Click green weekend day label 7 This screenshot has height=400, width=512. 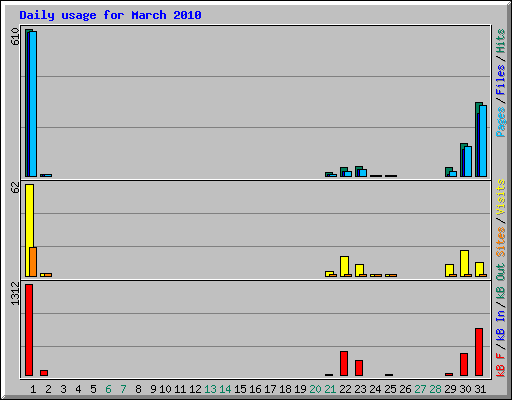pyautogui.click(x=123, y=389)
